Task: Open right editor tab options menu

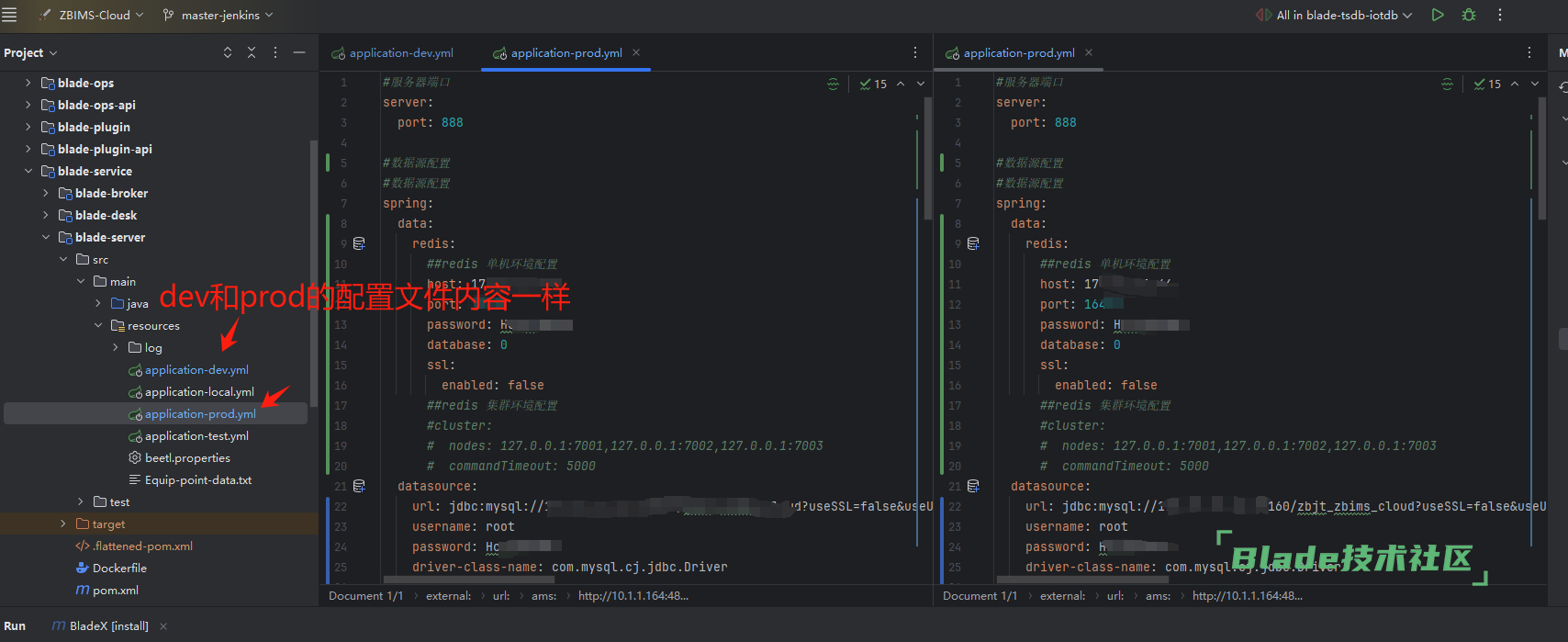Action: [x=1529, y=52]
